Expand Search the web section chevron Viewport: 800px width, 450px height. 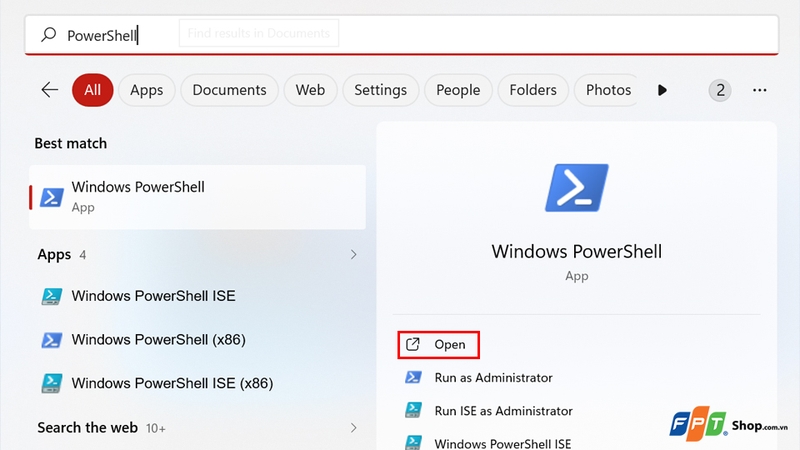(x=353, y=428)
